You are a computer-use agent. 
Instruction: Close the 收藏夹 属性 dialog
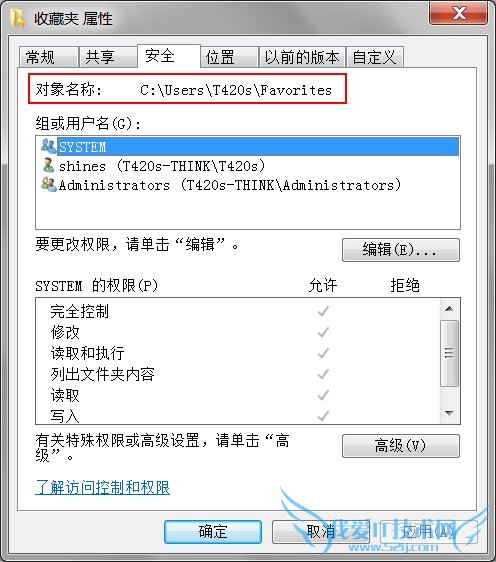[458, 14]
